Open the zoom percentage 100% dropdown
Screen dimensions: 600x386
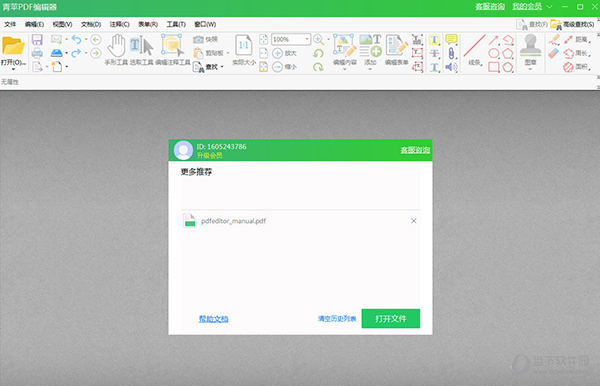coord(307,39)
